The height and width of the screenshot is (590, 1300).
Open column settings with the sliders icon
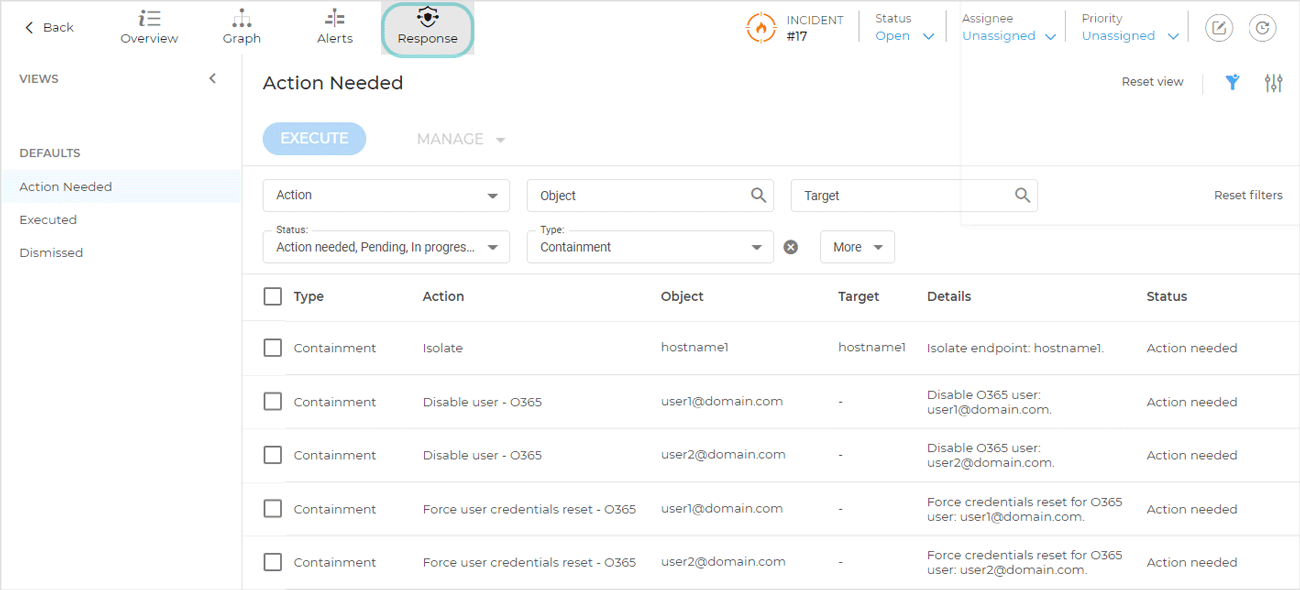point(1273,82)
